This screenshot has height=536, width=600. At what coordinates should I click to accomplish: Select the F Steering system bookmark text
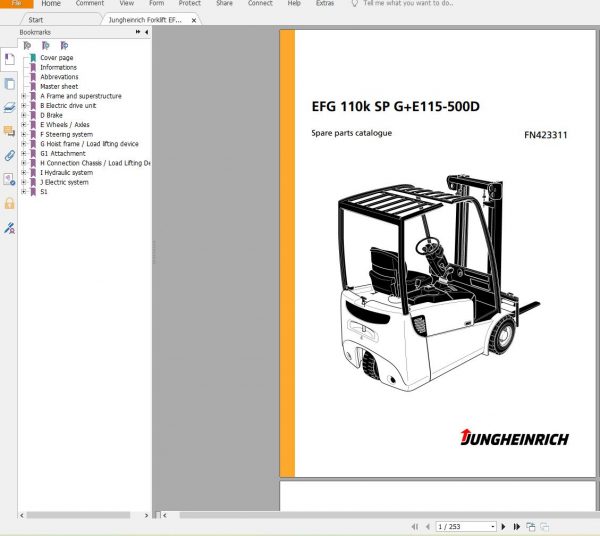coord(67,134)
